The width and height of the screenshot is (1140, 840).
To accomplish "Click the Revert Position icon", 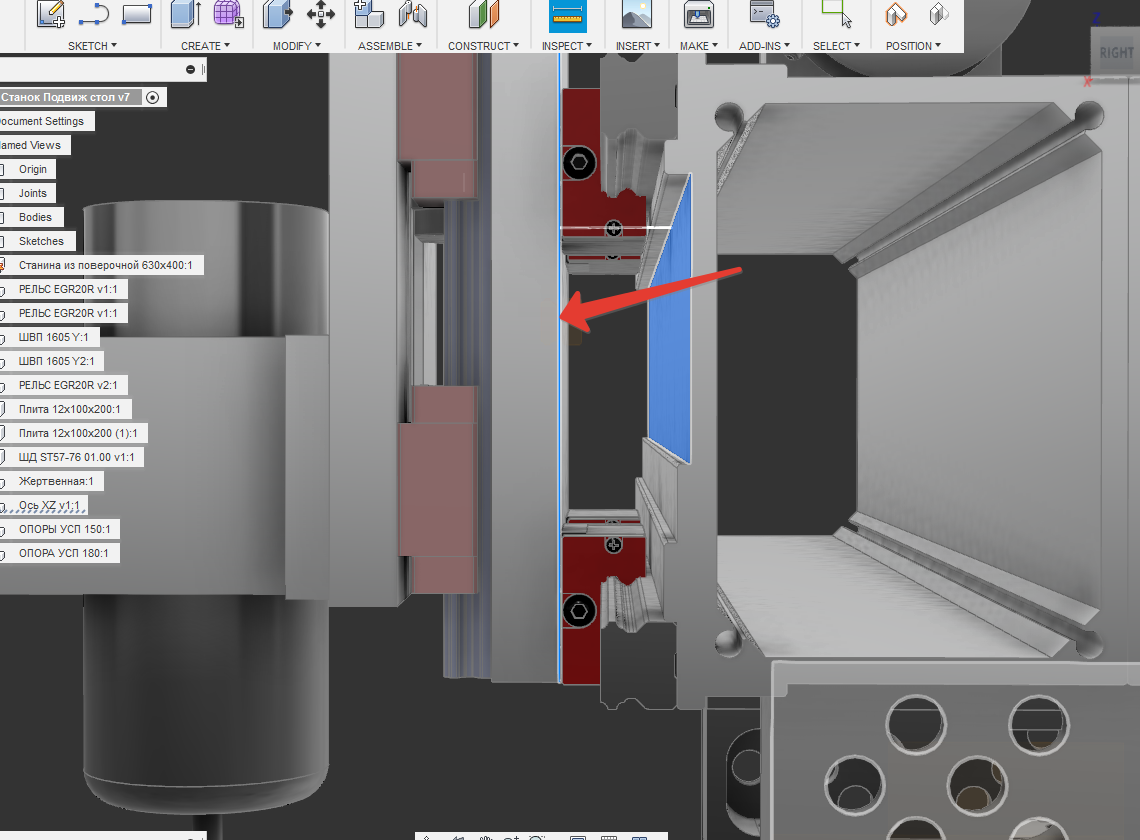I will pos(939,15).
